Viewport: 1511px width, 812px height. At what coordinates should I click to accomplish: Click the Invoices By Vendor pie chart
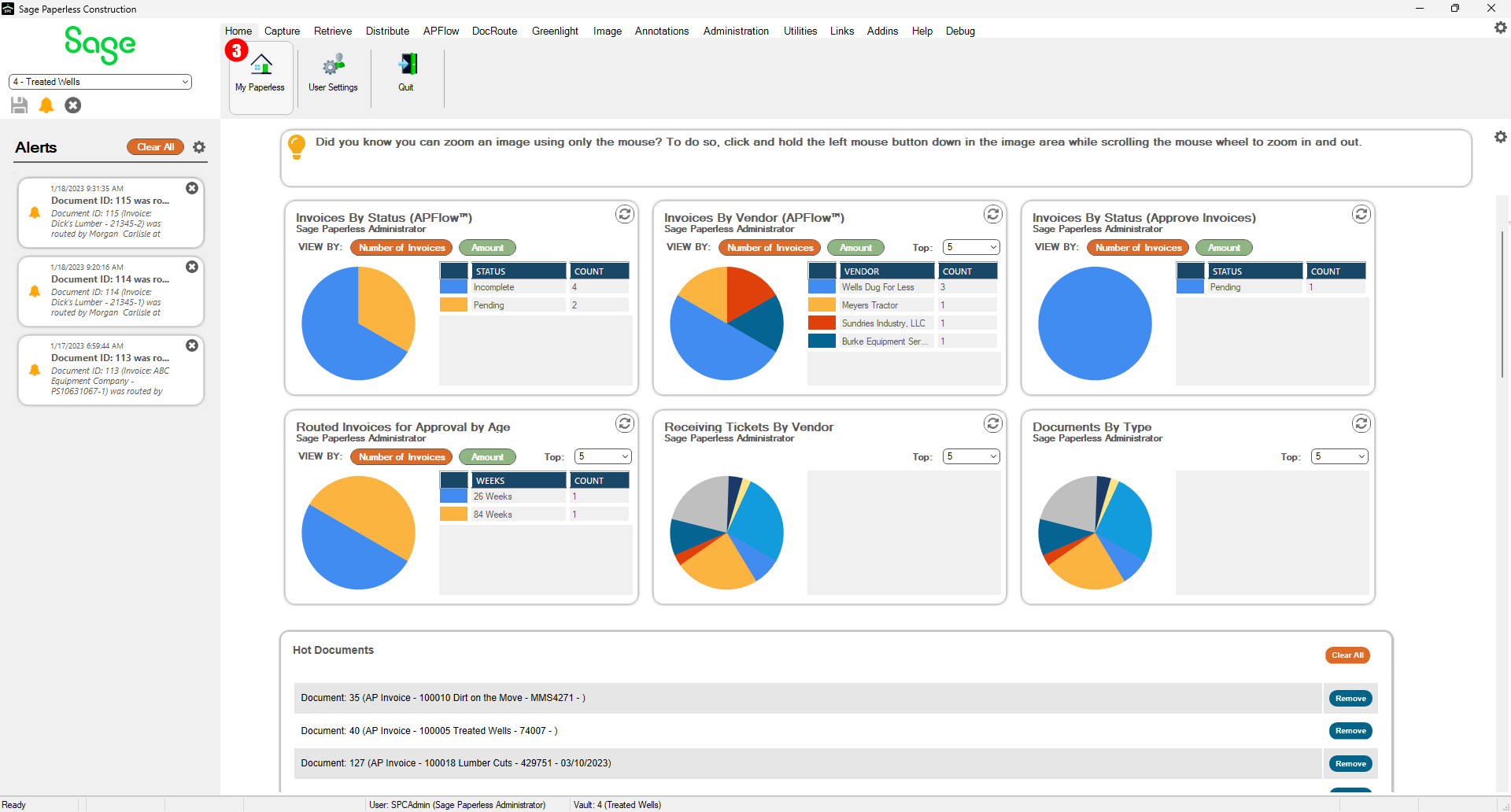726,323
